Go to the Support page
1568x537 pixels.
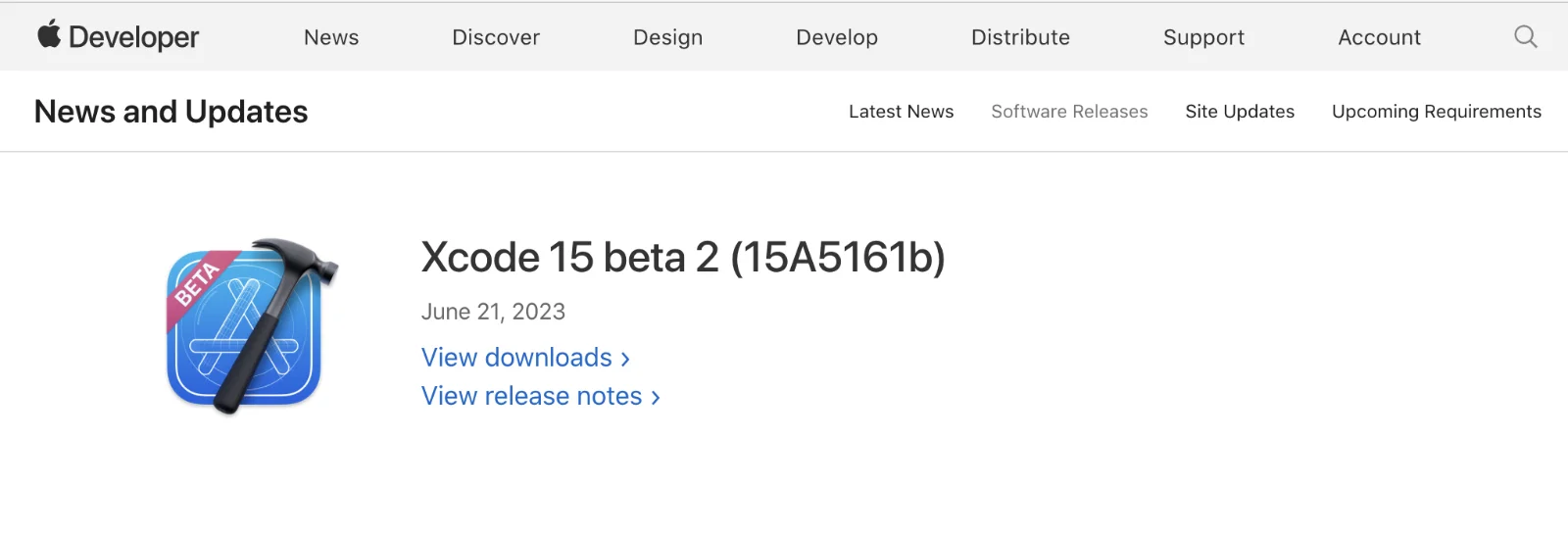pos(1203,37)
